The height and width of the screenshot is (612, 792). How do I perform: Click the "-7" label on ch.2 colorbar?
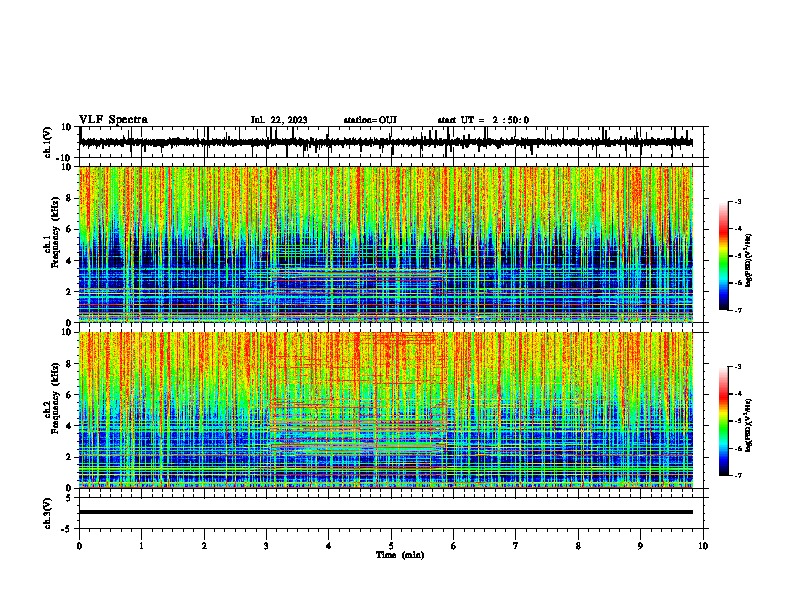click(x=737, y=475)
